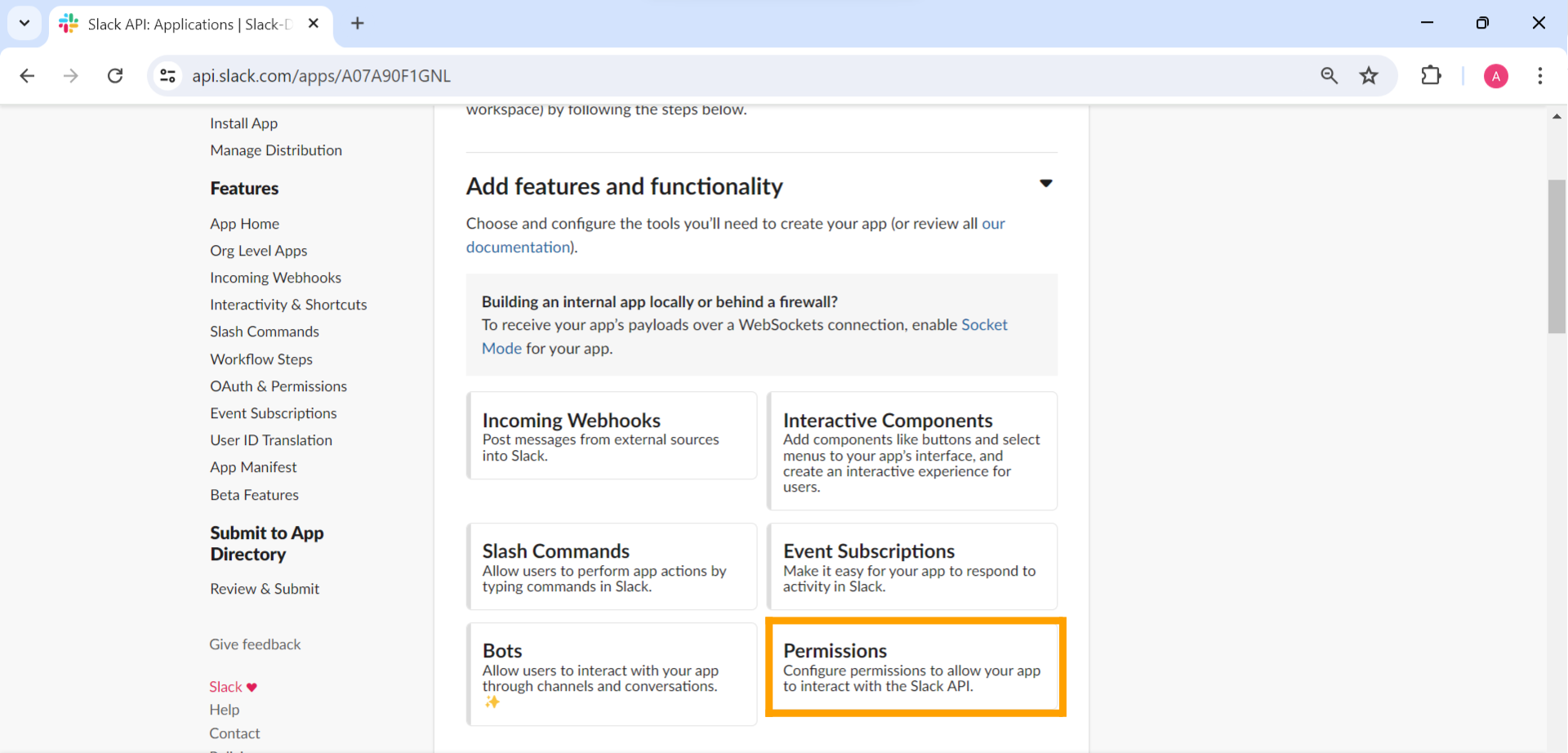Reload the page with refresh icon
This screenshot has height=753, width=1568.
coord(115,76)
